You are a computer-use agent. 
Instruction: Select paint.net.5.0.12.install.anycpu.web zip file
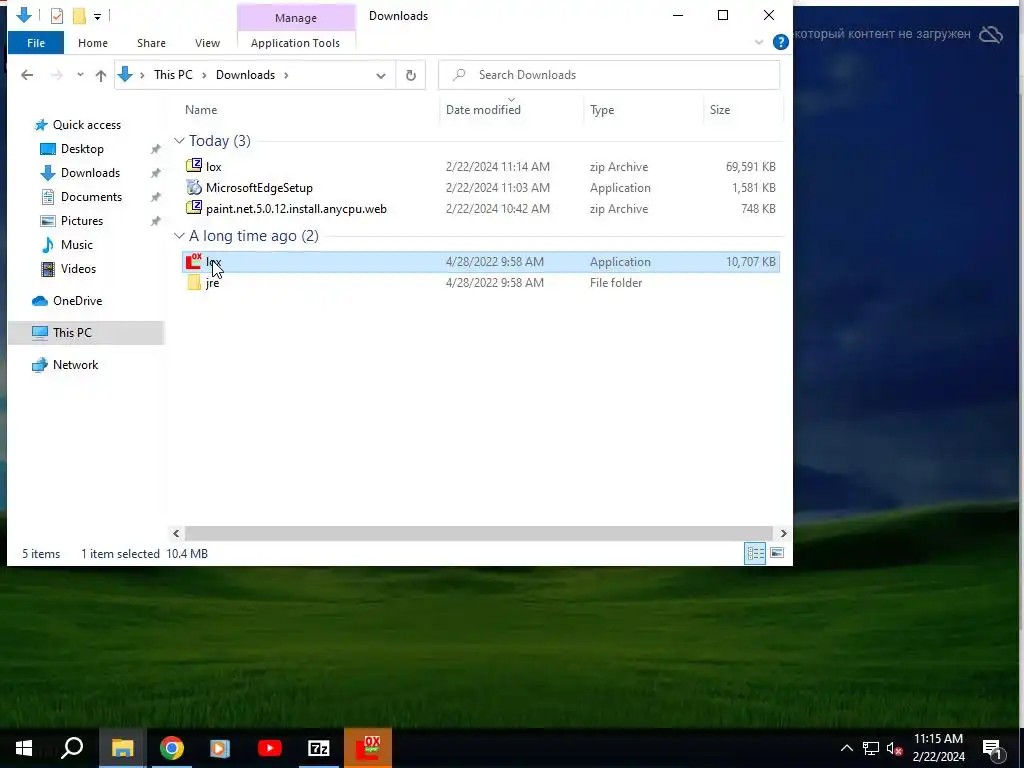(x=296, y=208)
